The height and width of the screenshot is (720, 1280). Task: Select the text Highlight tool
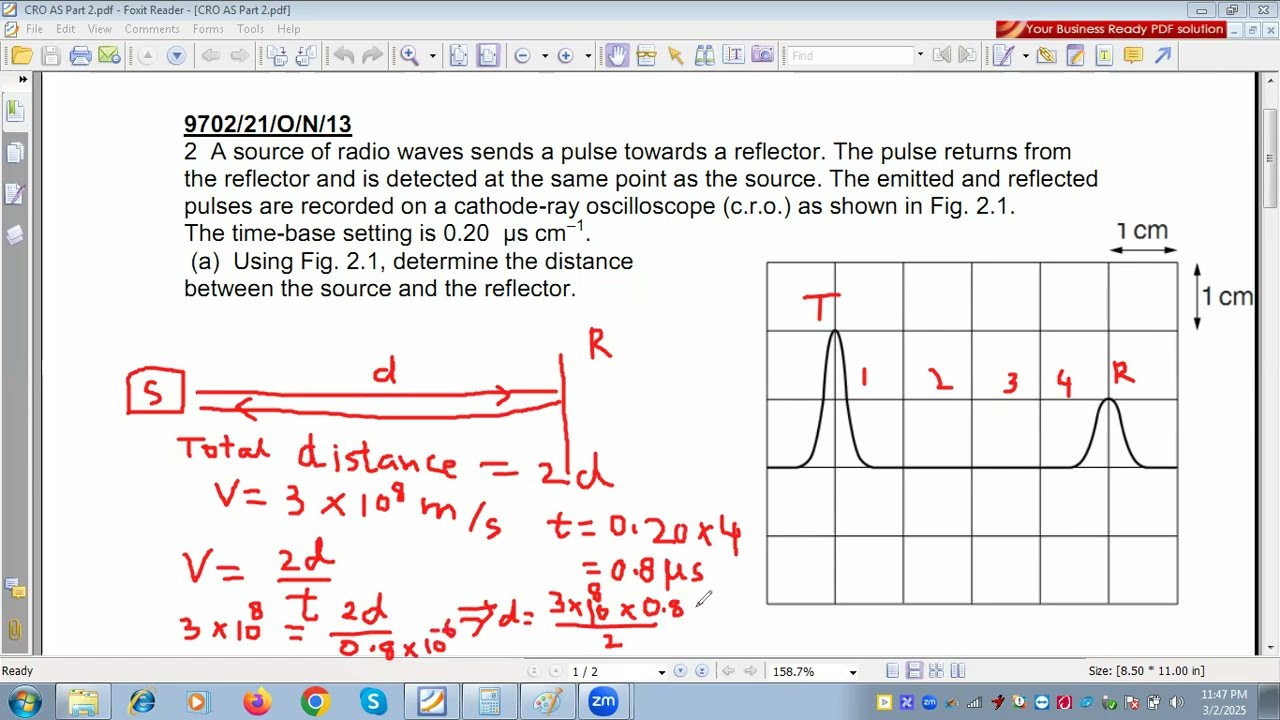tap(1104, 56)
